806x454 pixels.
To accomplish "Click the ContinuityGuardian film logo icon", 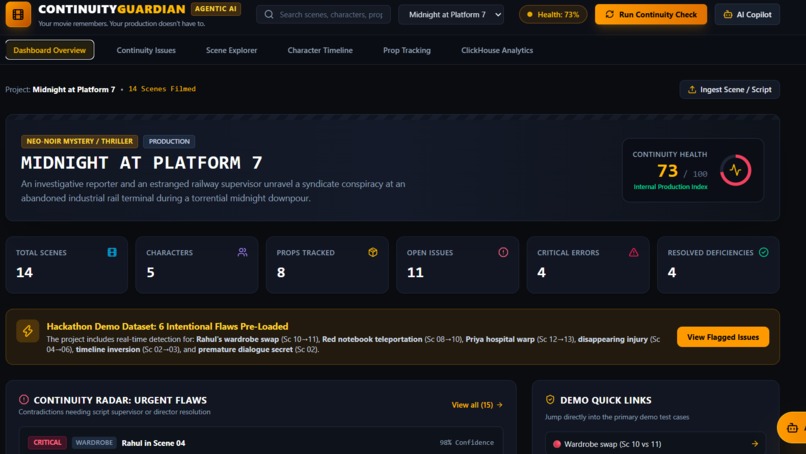I will (18, 14).
